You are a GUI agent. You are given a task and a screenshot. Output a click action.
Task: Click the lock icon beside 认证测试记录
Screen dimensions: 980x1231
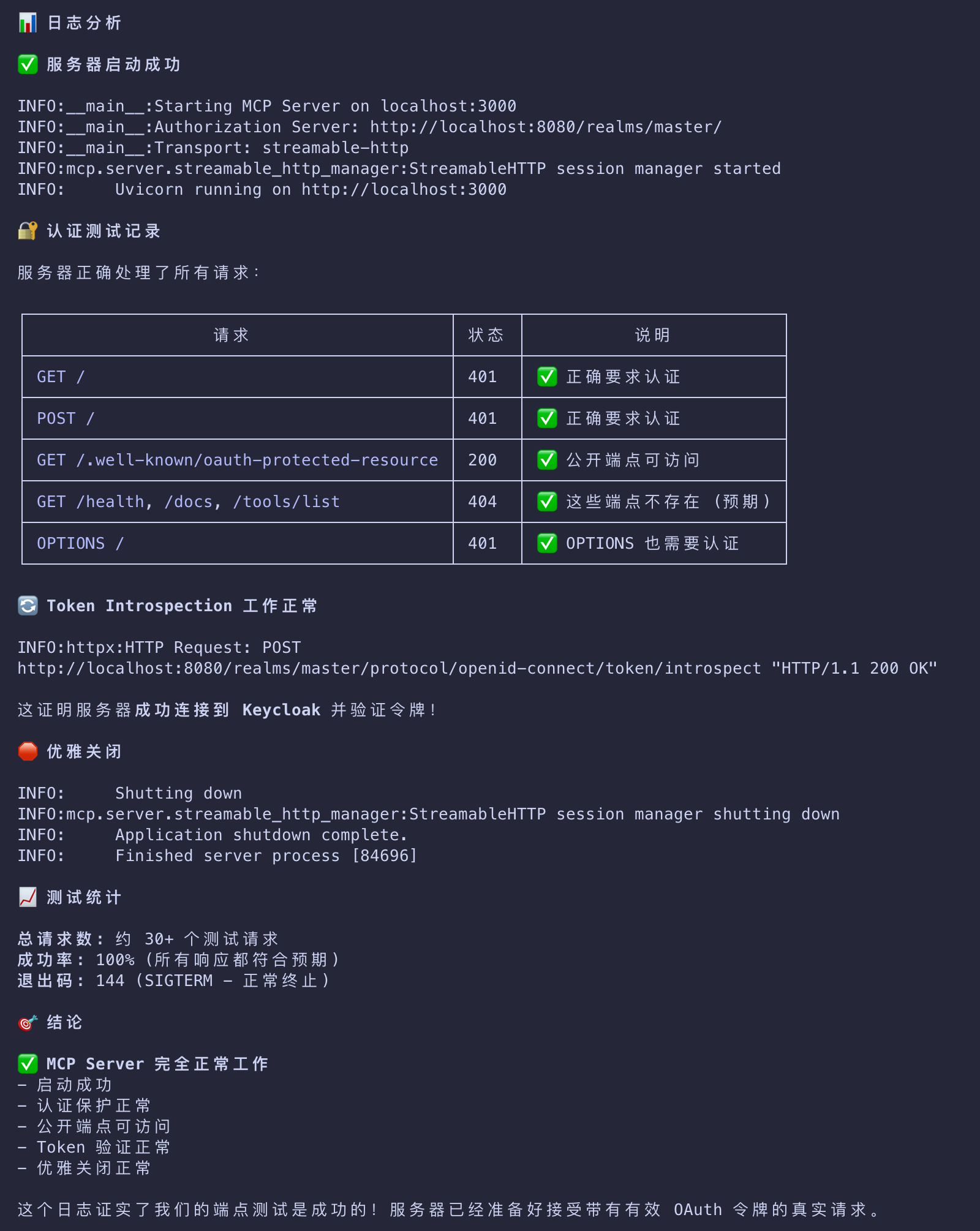click(x=28, y=231)
